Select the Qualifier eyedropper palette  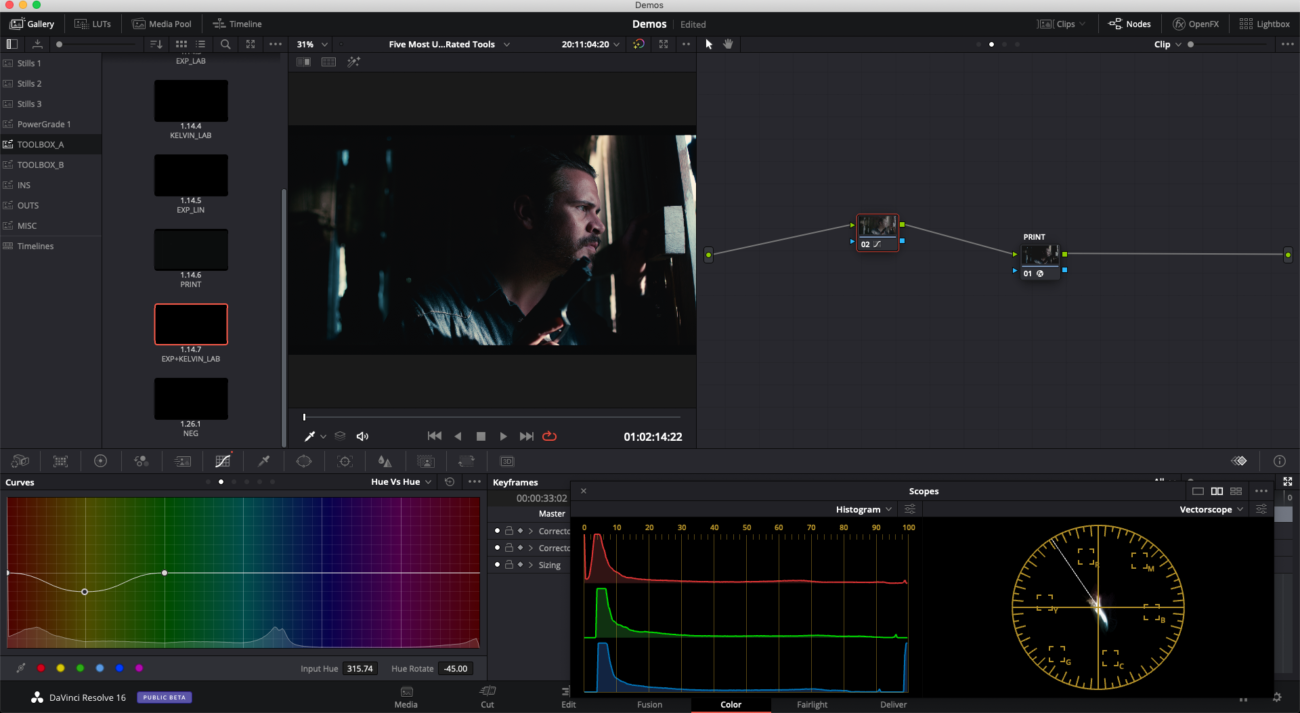[x=264, y=461]
